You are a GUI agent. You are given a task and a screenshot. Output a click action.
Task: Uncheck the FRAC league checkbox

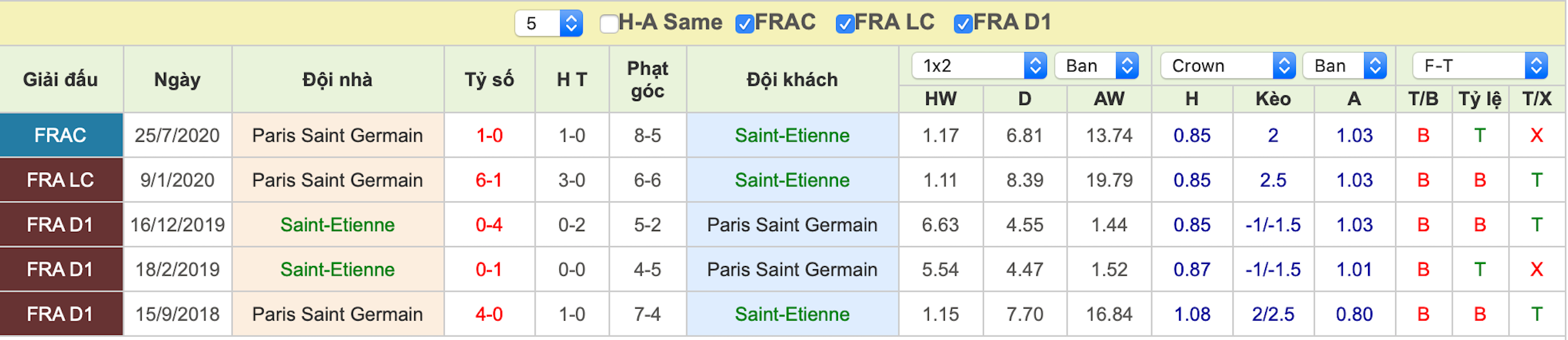click(x=744, y=24)
